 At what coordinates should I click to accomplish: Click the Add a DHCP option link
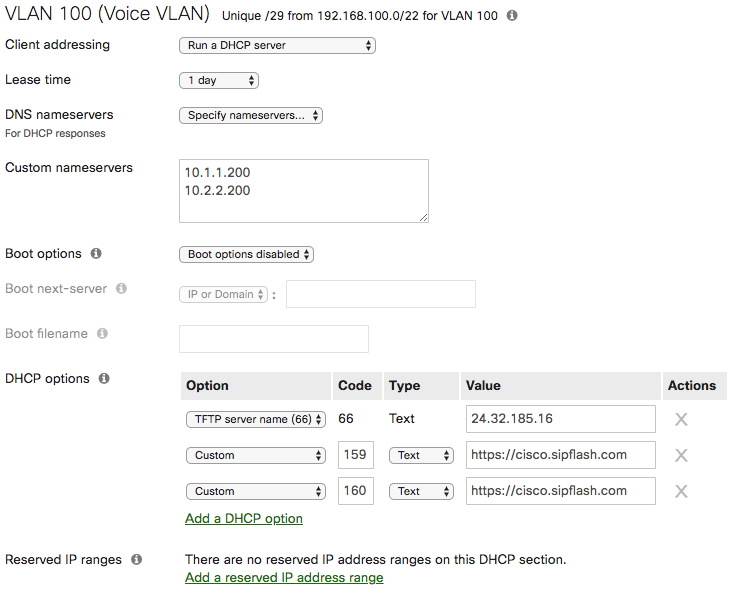click(x=244, y=518)
